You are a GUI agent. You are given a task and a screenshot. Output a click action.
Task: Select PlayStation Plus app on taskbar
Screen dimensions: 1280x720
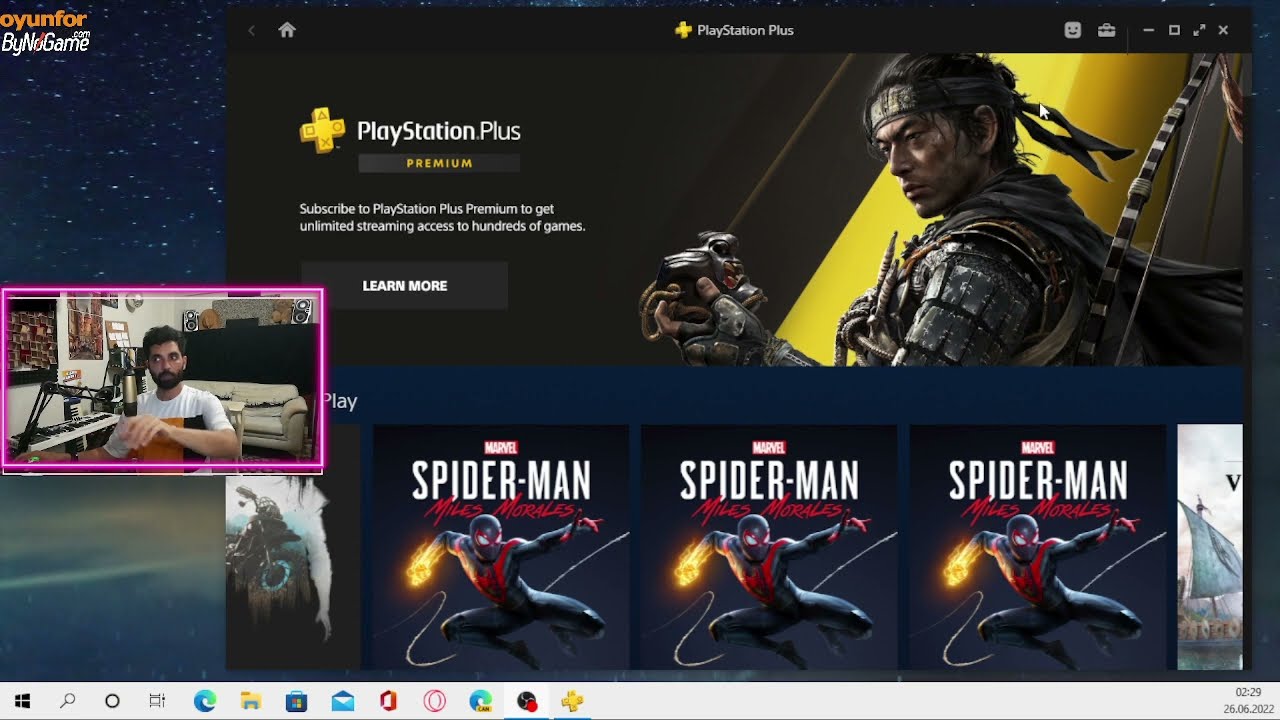[x=573, y=702]
